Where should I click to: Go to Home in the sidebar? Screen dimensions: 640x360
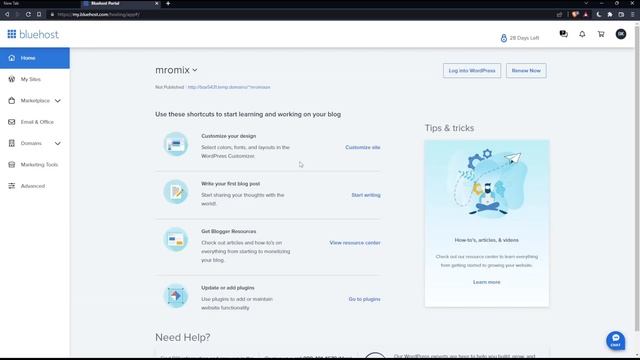[35, 58]
